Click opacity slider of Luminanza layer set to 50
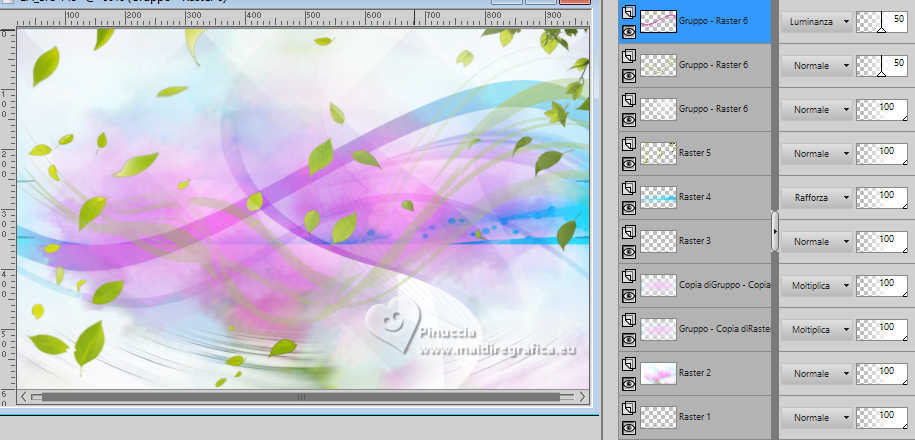This screenshot has height=440, width=915. pyautogui.click(x=882, y=22)
